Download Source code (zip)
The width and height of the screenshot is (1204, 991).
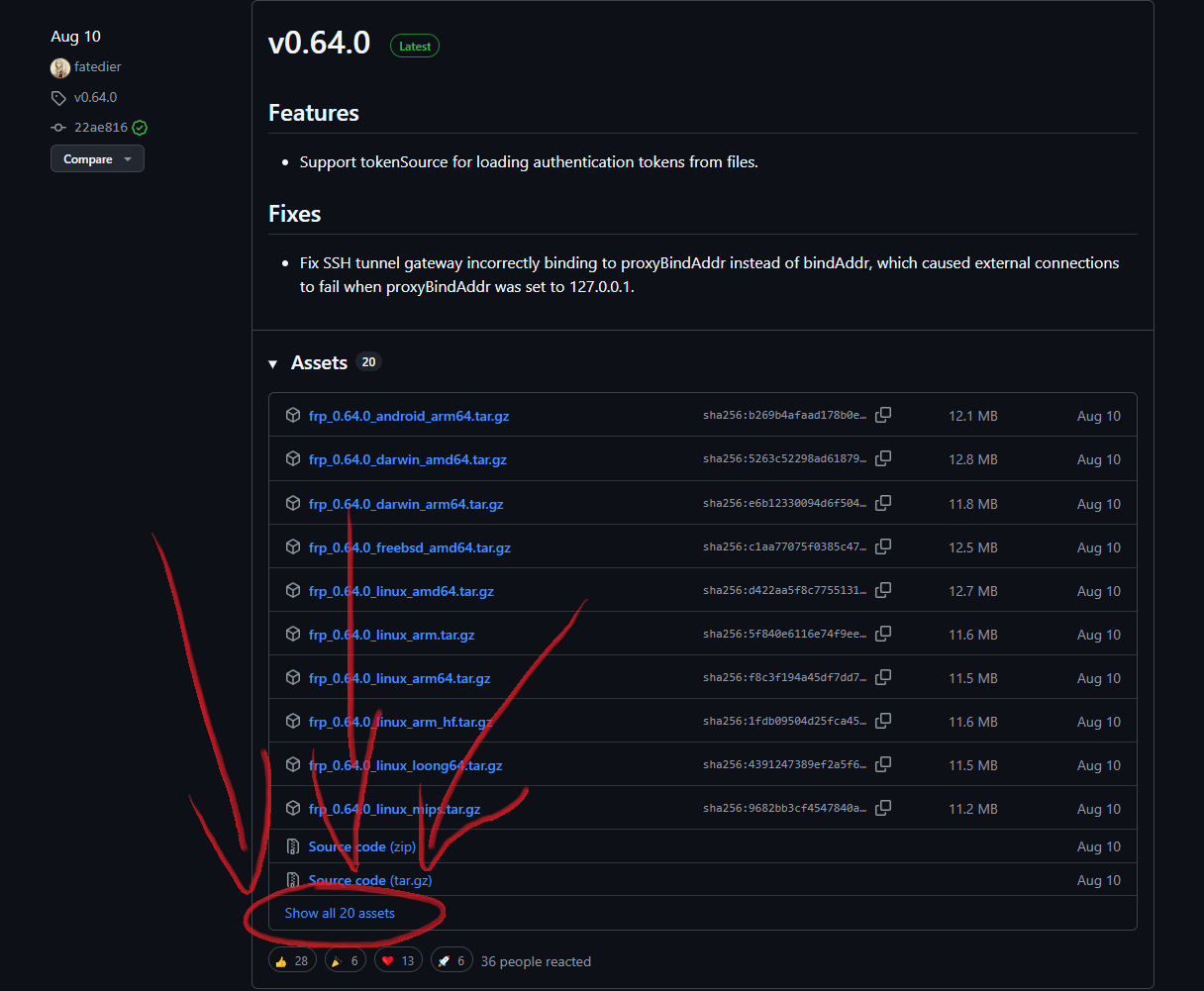click(x=361, y=846)
